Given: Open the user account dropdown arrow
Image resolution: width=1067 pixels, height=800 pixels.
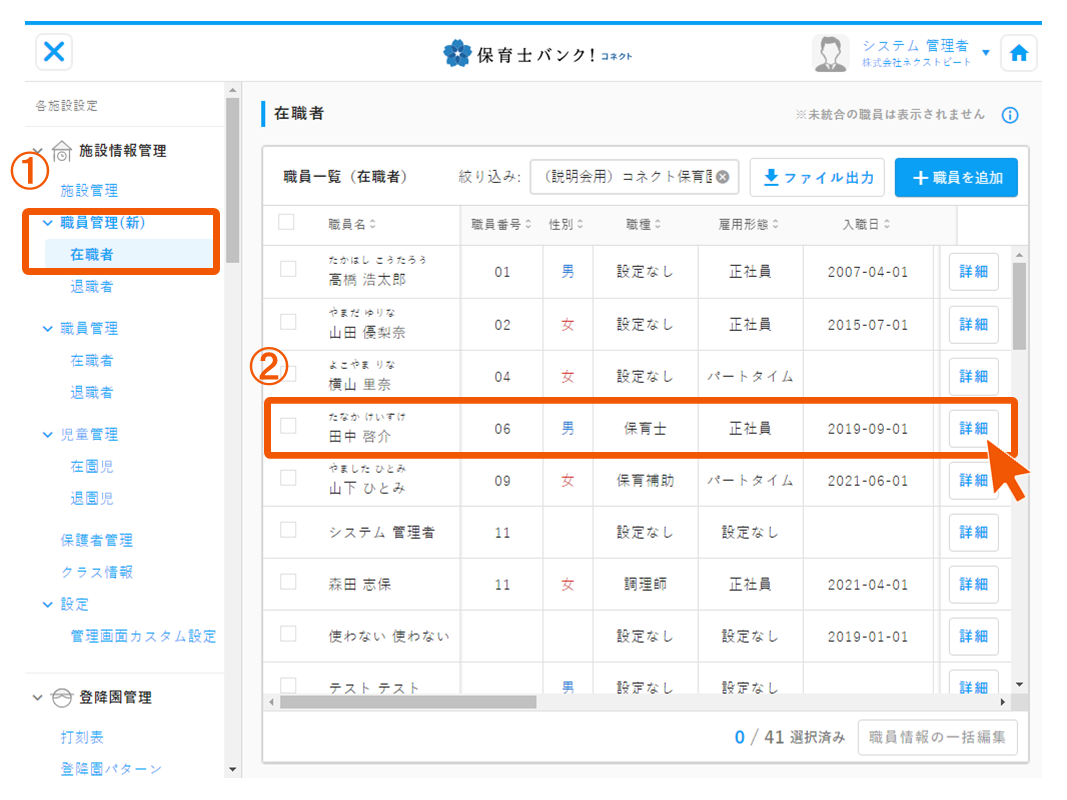Looking at the screenshot, I should pyautogui.click(x=986, y=52).
